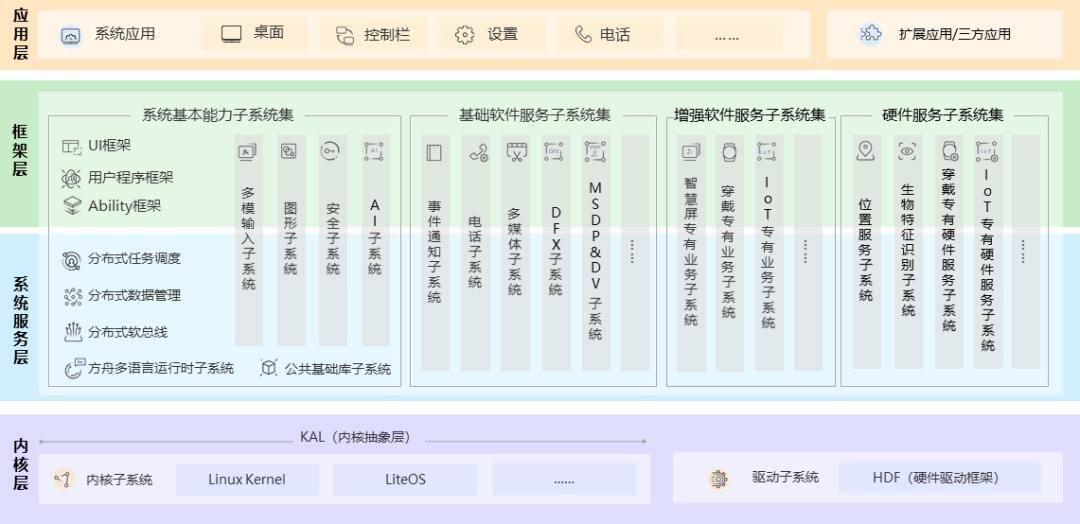Image resolution: width=1080 pixels, height=524 pixels.
Task: Click the UI框架 icon
Action: click(72, 146)
